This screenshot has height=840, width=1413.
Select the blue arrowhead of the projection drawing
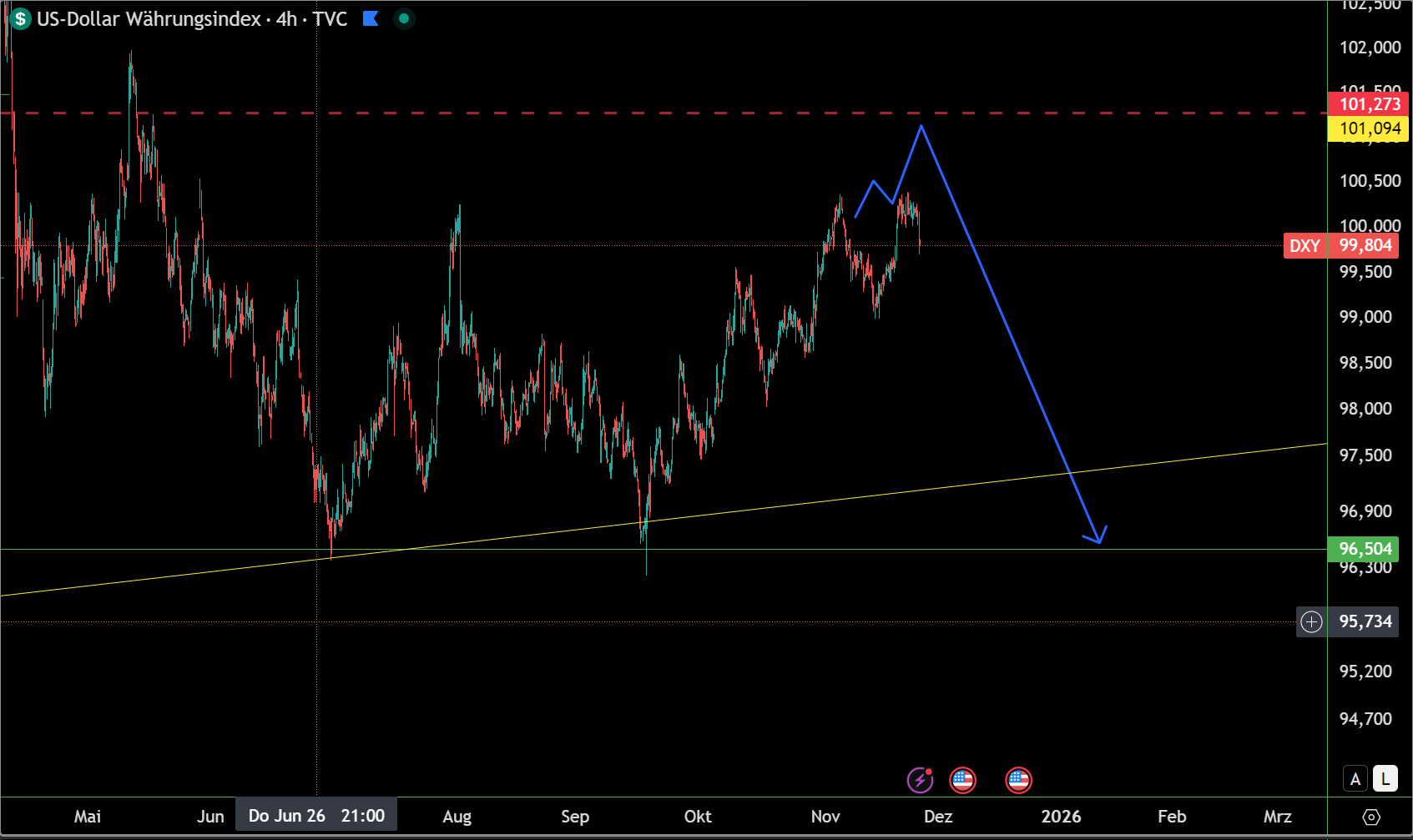tap(1099, 540)
